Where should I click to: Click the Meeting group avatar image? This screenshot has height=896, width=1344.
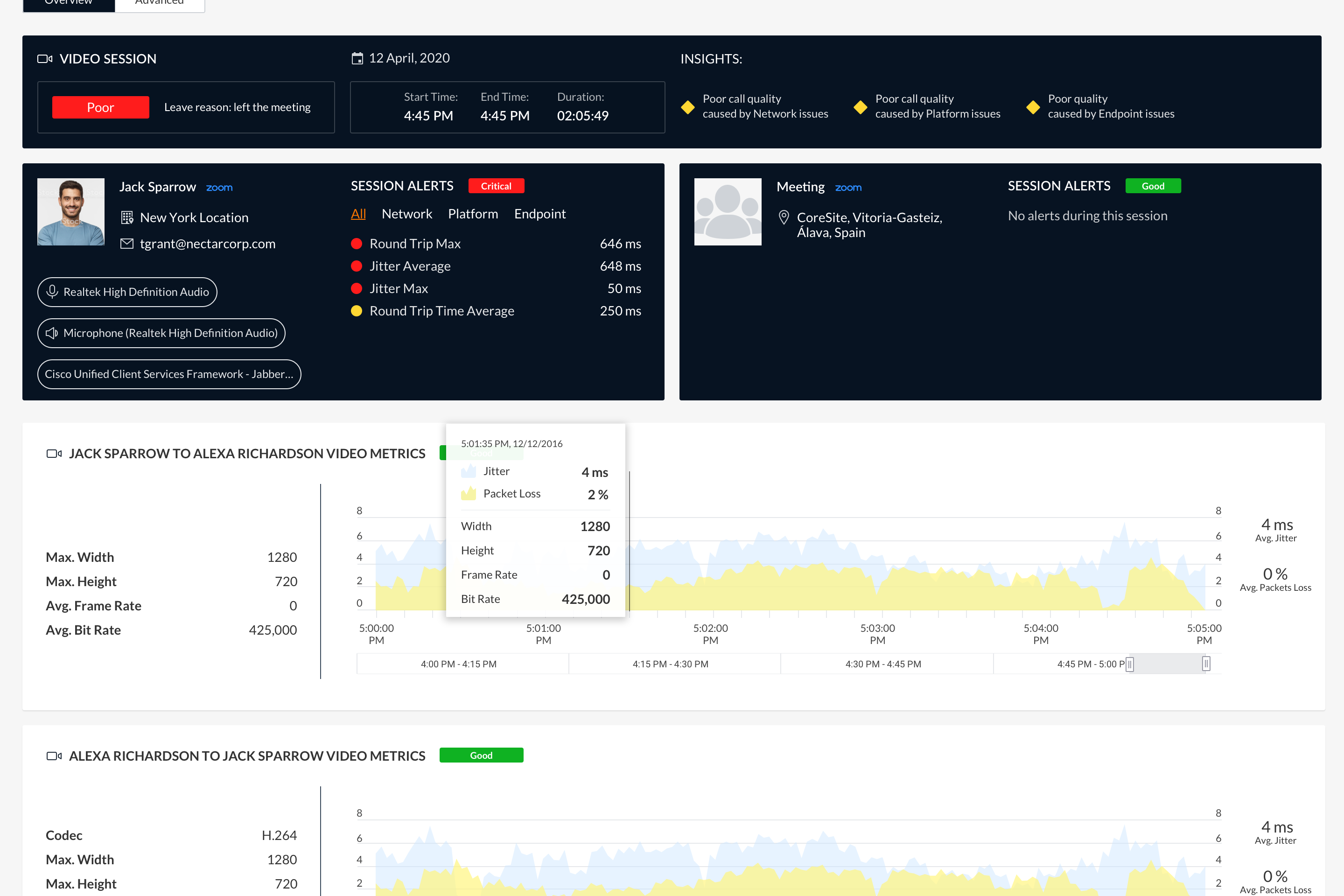[728, 212]
